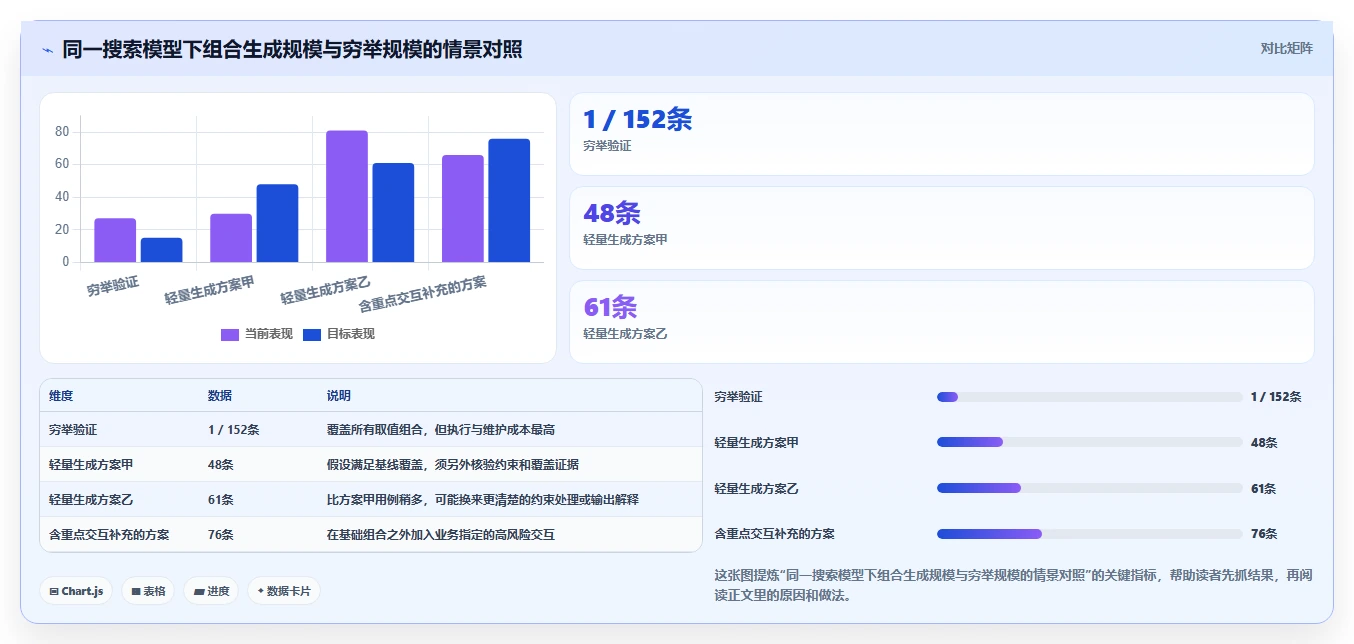
Task: Open the 48条 轻量生成方案甲 card
Action: click(941, 228)
